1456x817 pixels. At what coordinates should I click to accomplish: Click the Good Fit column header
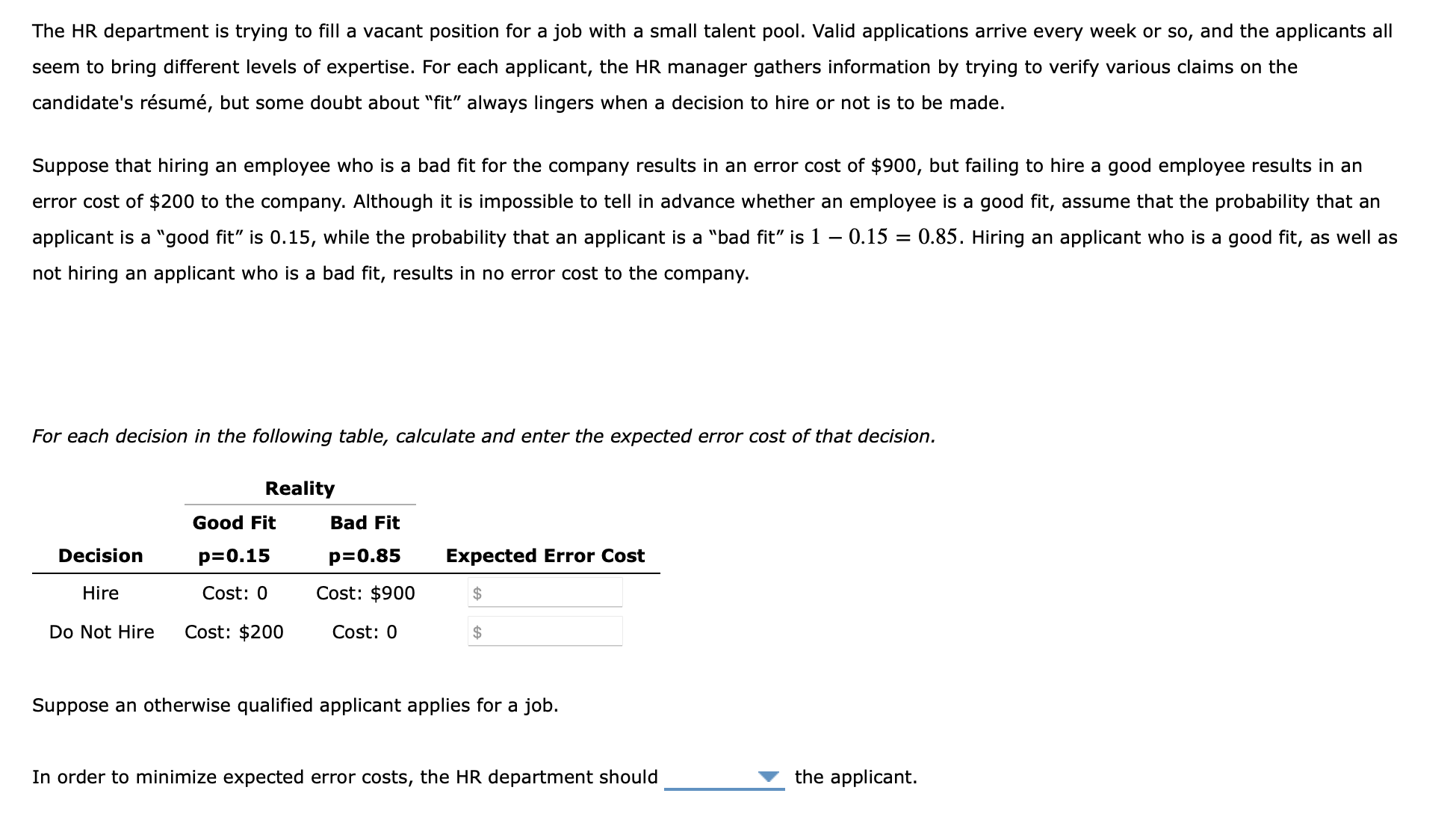click(234, 522)
